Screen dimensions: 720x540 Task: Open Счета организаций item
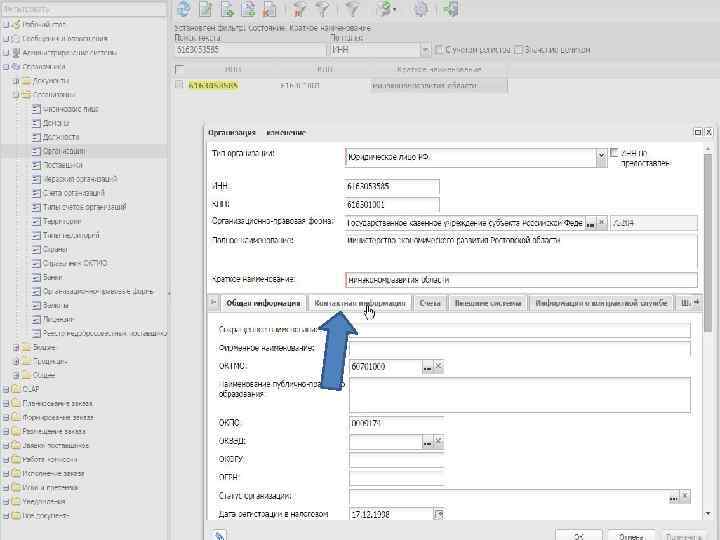[73, 193]
